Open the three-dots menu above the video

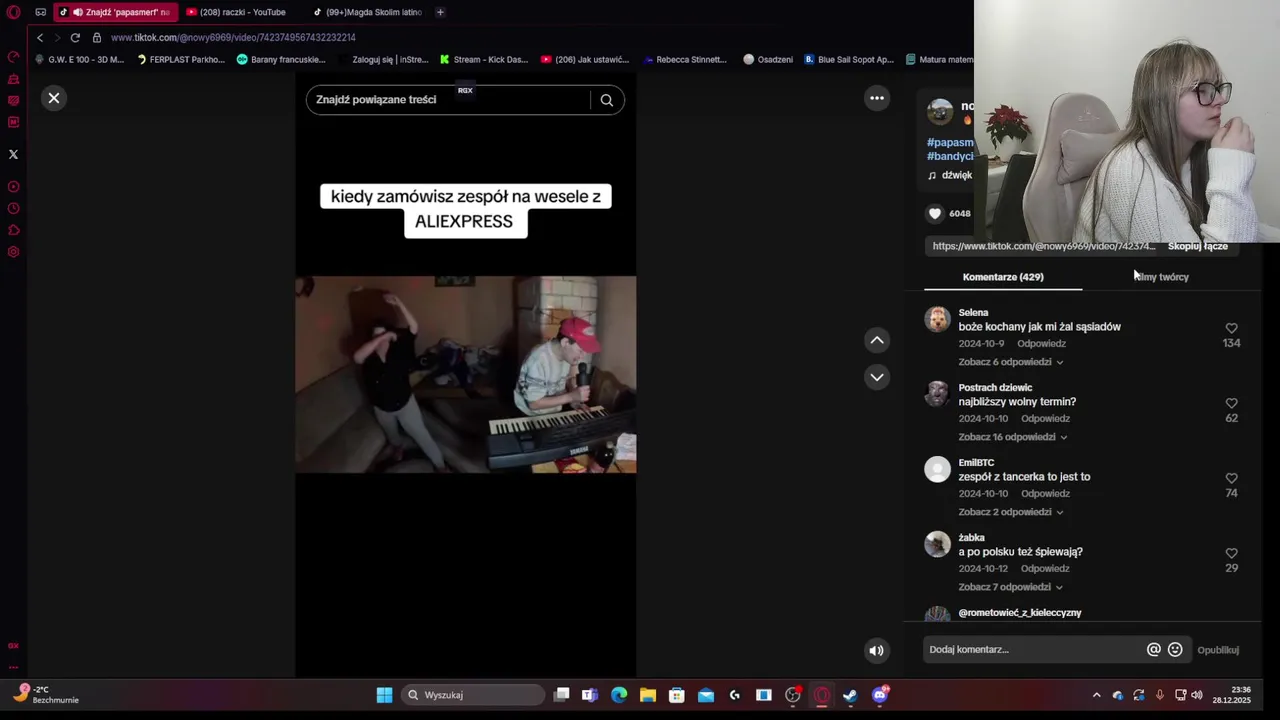point(877,98)
